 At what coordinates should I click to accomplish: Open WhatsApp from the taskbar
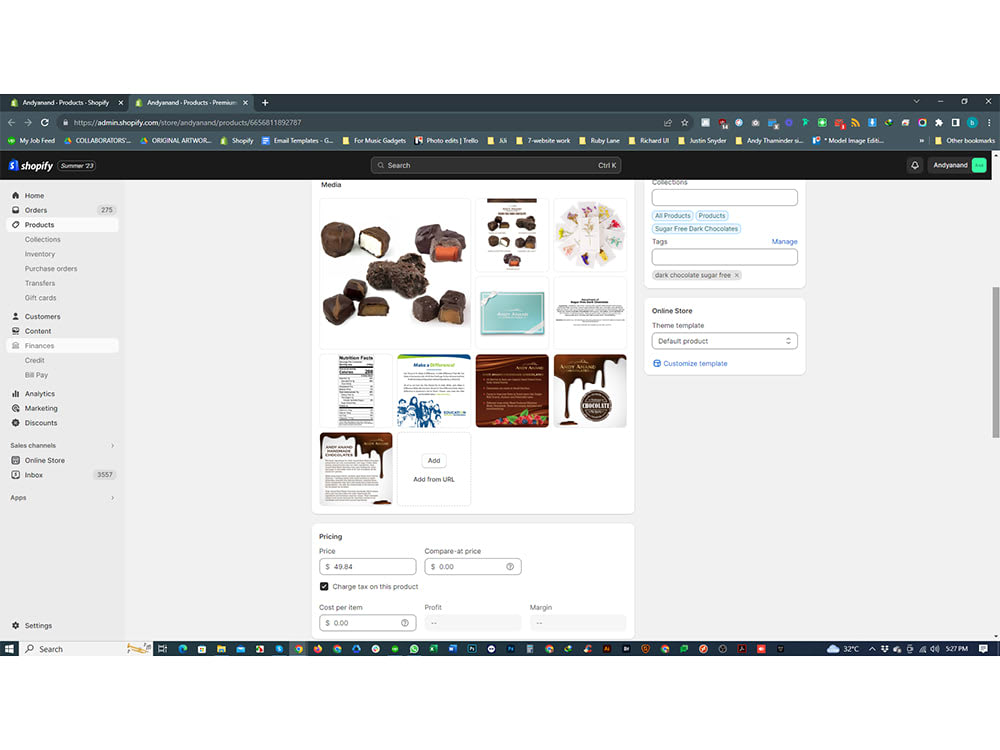[x=414, y=649]
